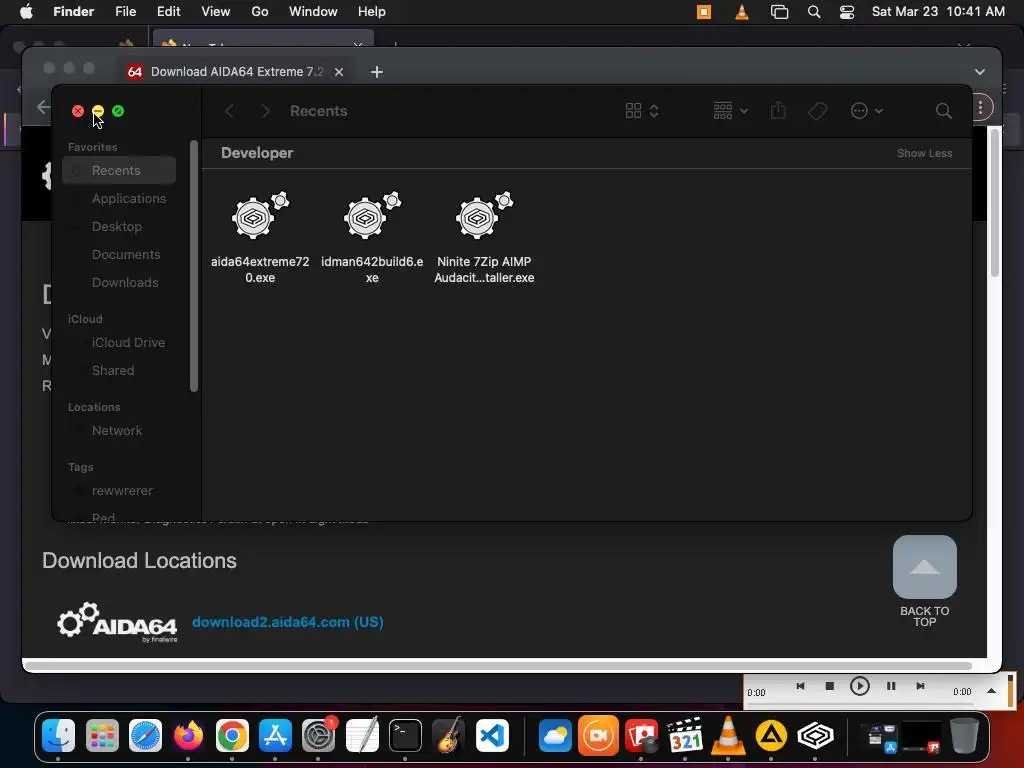This screenshot has height=768, width=1024.
Task: Open the Finder action ellipsis menu
Action: 866,111
